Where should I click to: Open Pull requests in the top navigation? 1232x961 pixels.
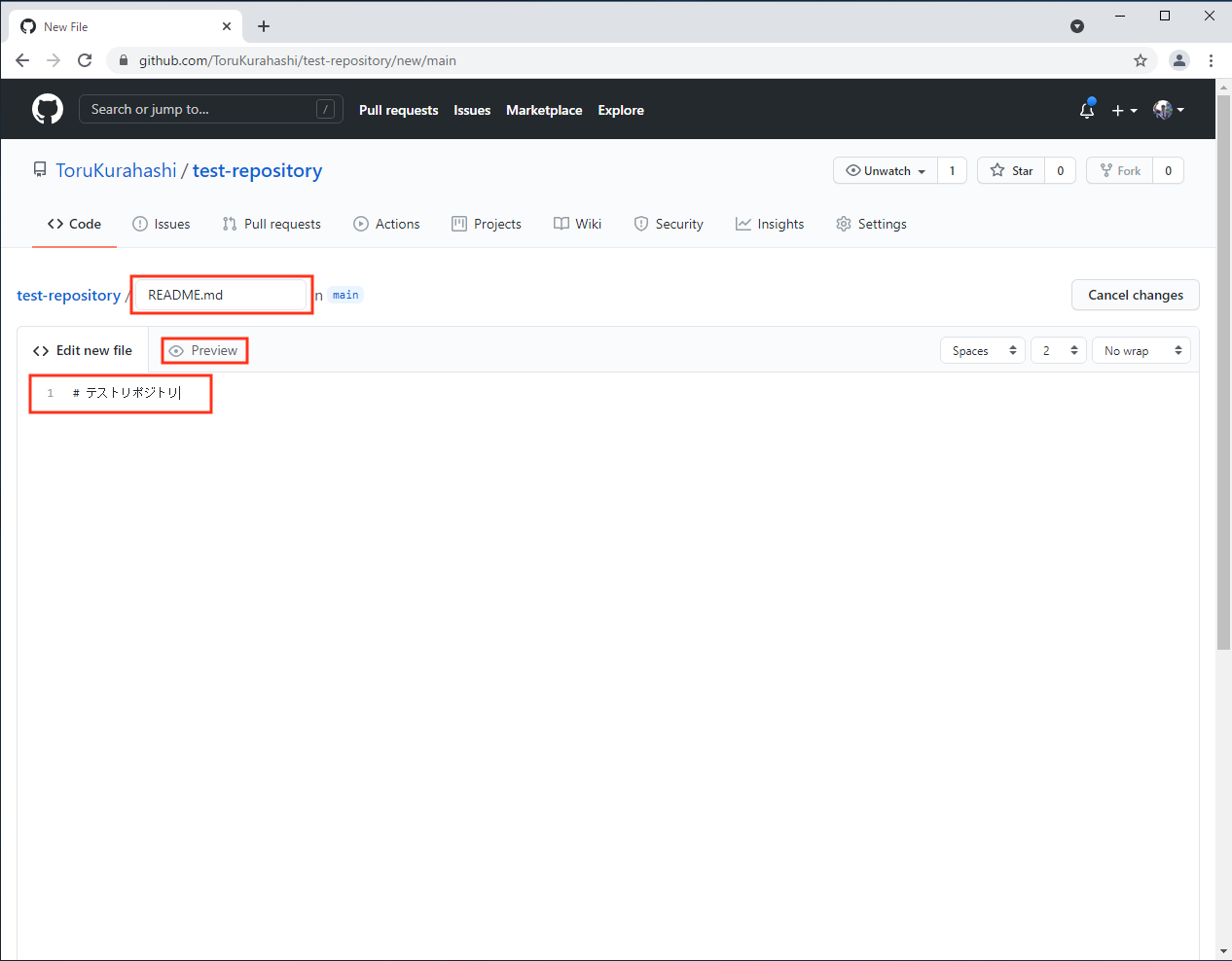(398, 110)
